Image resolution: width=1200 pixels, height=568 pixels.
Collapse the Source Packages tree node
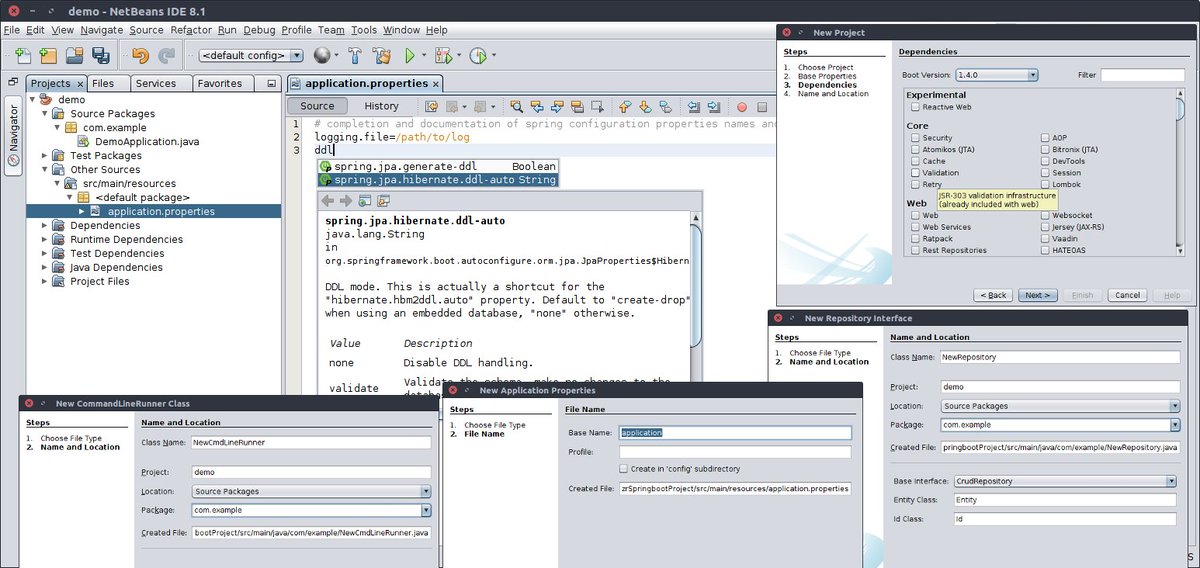pos(43,113)
